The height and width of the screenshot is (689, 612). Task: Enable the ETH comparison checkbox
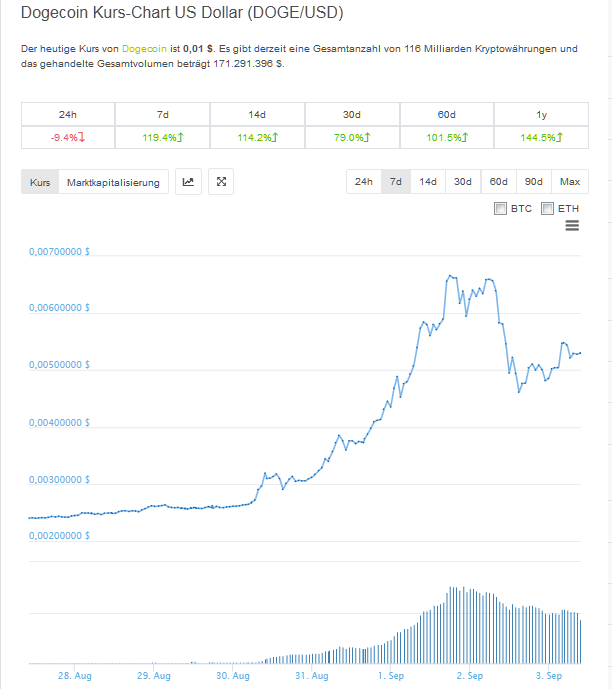[x=547, y=208]
